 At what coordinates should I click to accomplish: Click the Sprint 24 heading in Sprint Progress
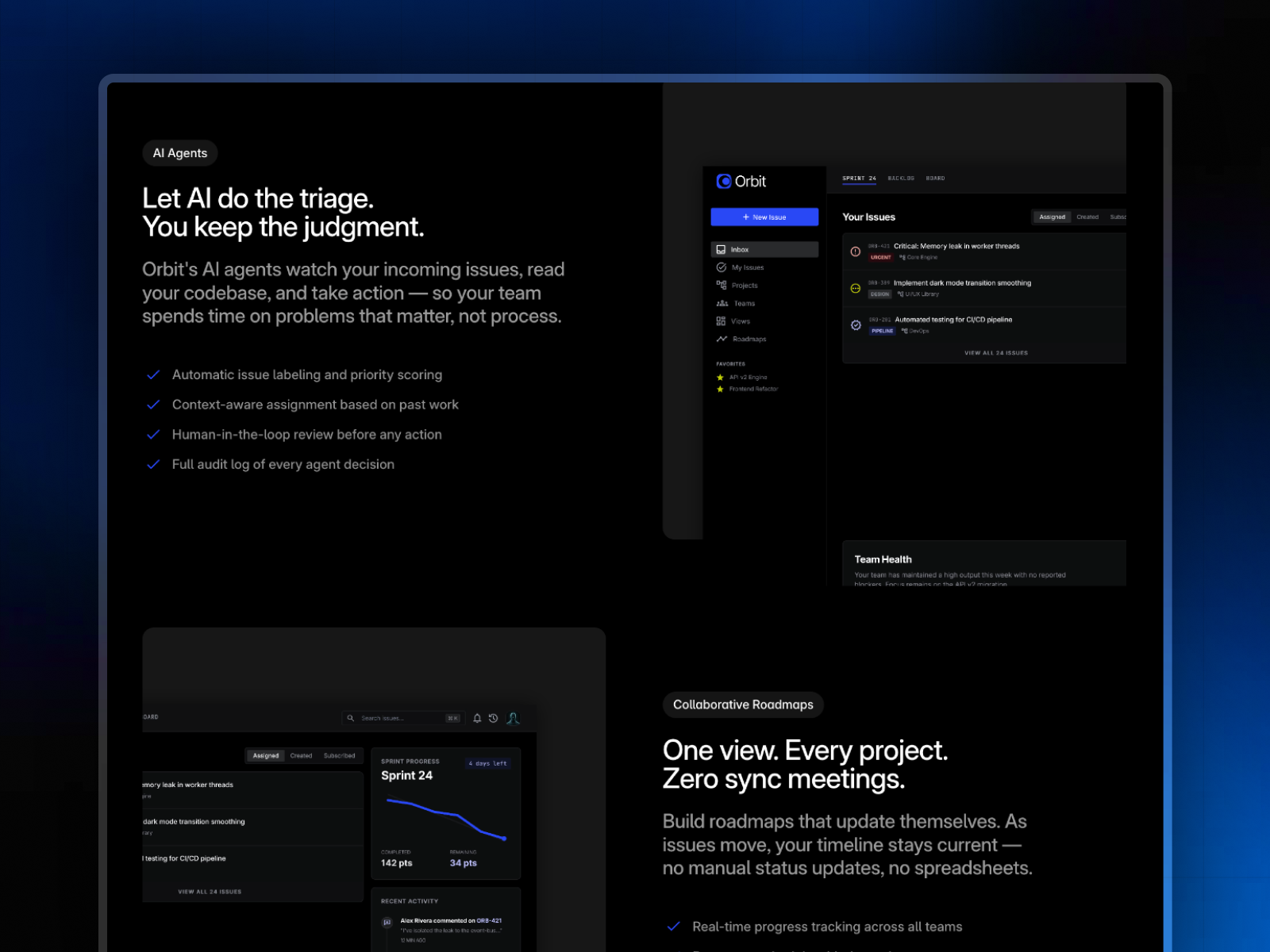[406, 775]
